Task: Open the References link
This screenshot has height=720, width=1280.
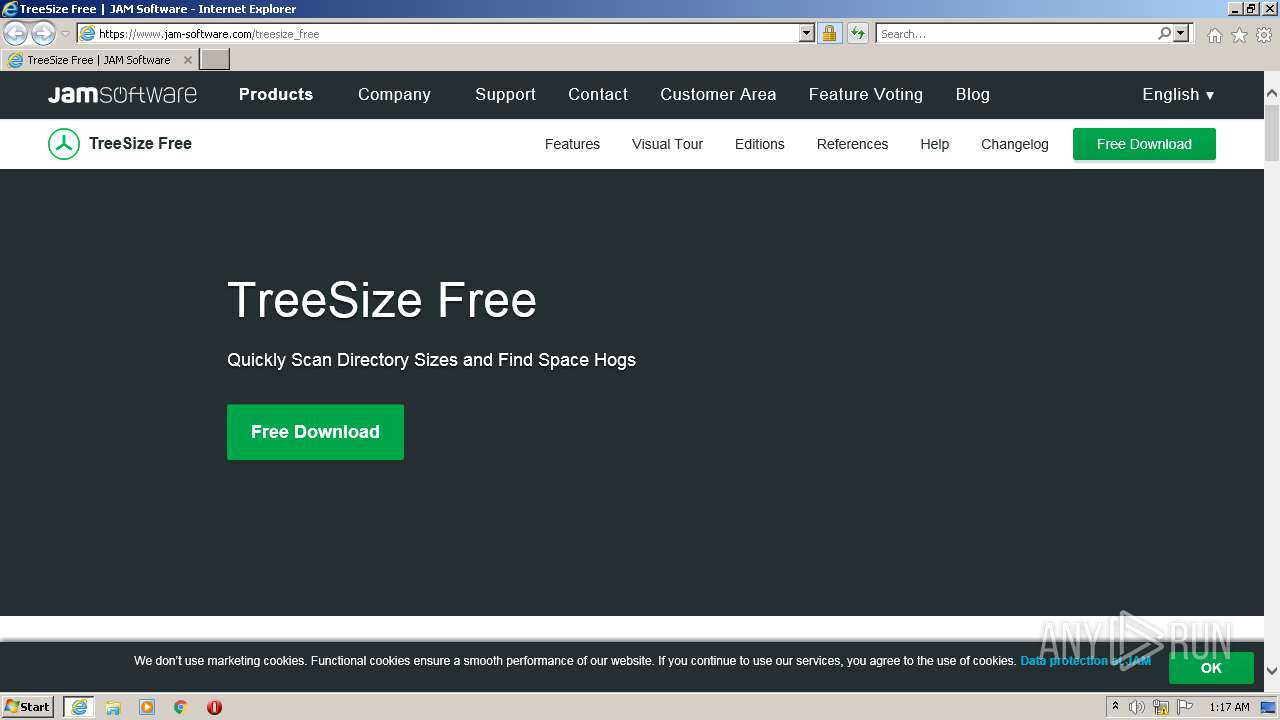Action: (852, 144)
